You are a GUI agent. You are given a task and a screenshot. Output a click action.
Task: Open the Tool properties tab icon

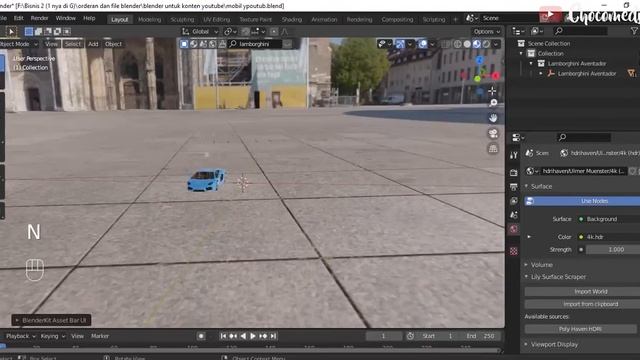(x=514, y=155)
